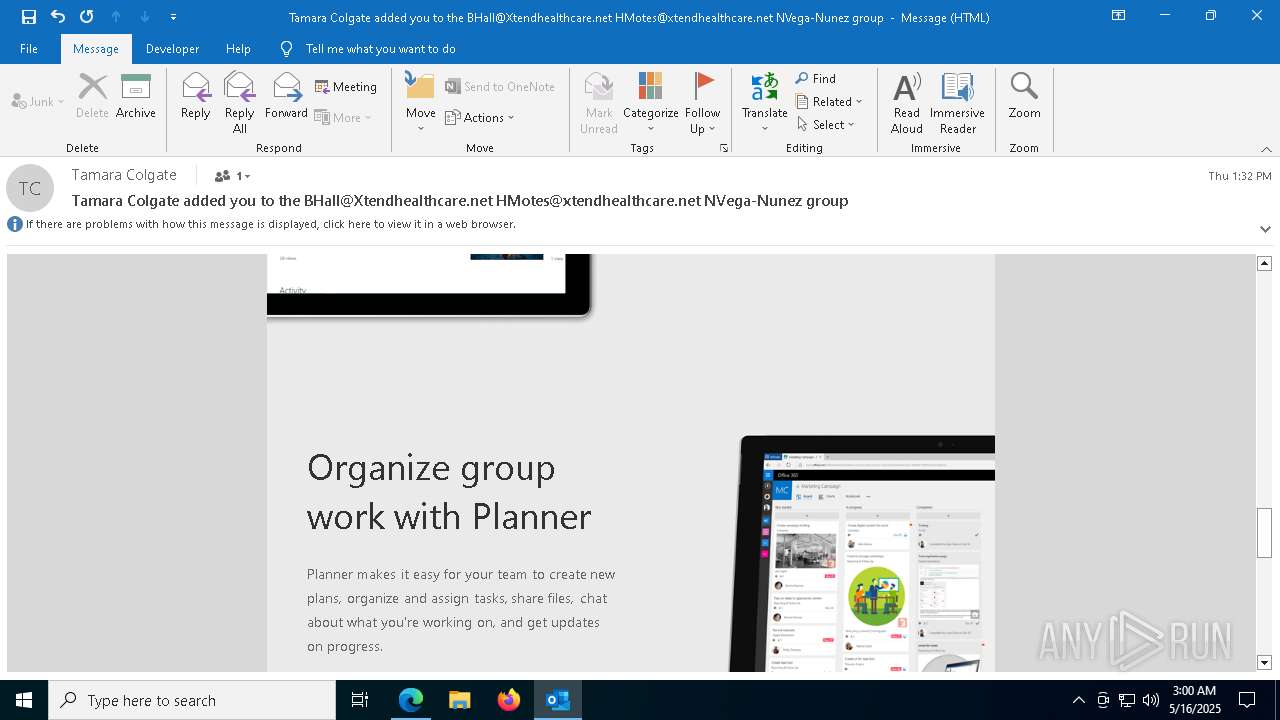The width and height of the screenshot is (1280, 720).
Task: Click the message scrollbar up arrow
Action: (1264, 263)
